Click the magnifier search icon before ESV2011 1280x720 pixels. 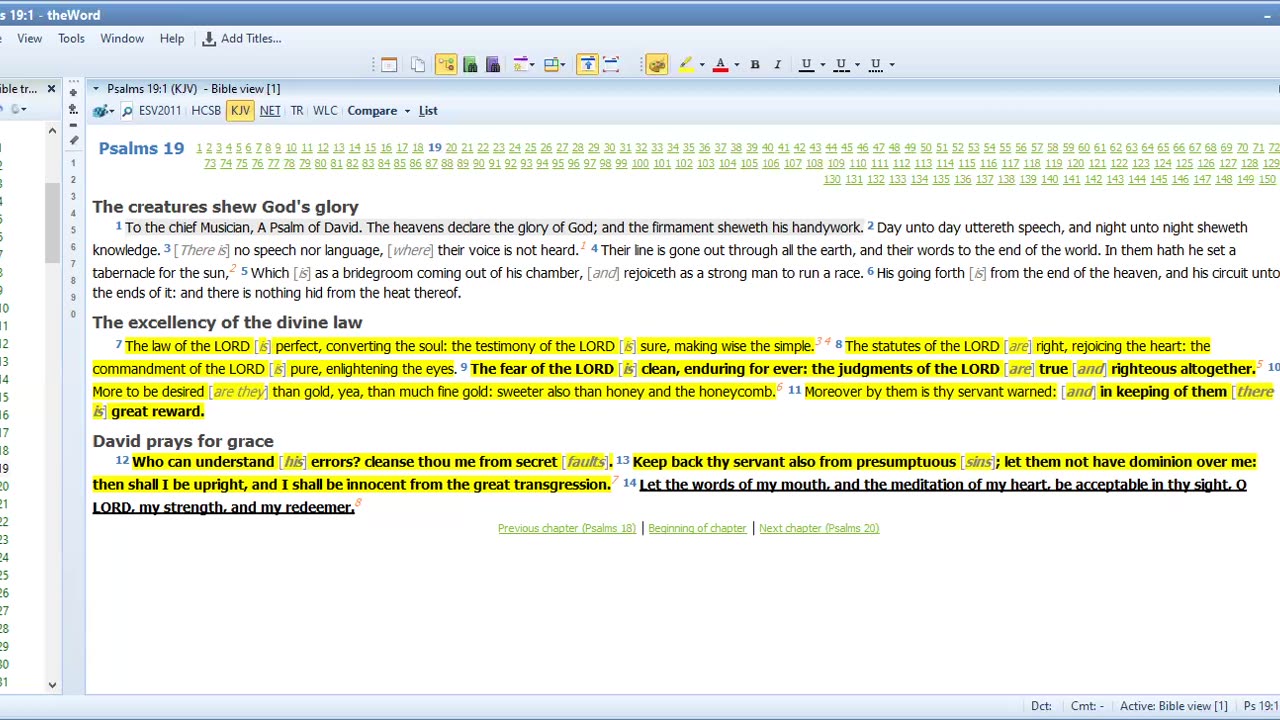pyautogui.click(x=127, y=111)
